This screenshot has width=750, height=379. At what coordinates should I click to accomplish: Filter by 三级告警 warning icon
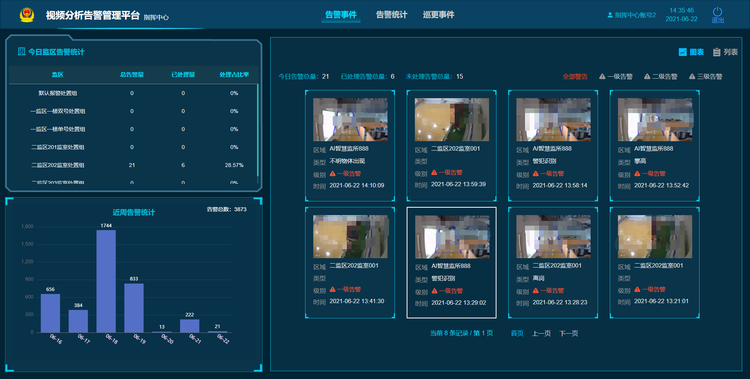[692, 76]
